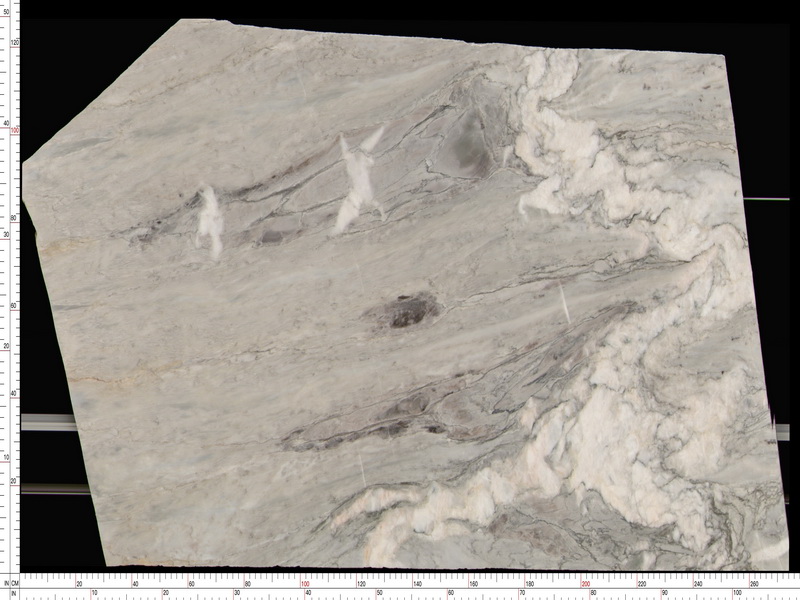Click the red 100 on vertical CM ruler
This screenshot has height=600, width=800.
15,130
